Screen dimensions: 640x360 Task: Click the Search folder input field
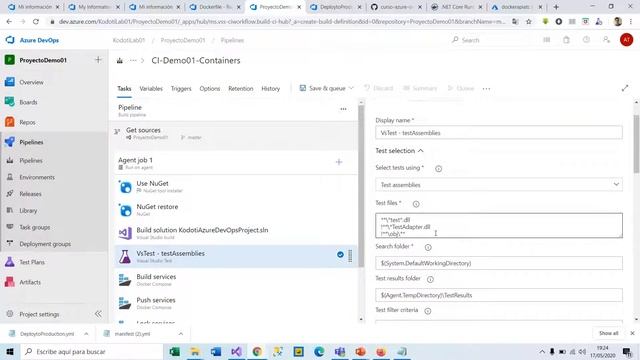[x=499, y=263]
